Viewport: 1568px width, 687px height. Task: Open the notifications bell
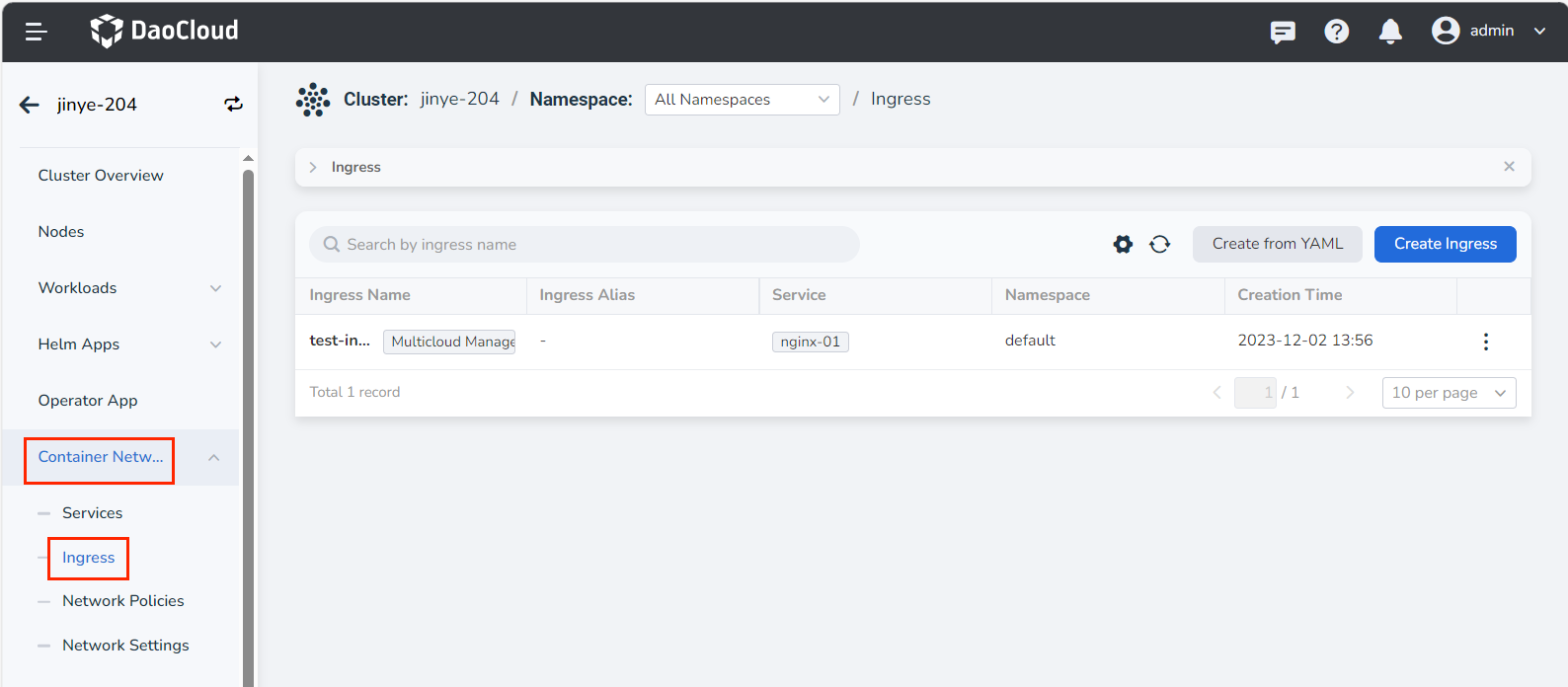click(x=1390, y=32)
